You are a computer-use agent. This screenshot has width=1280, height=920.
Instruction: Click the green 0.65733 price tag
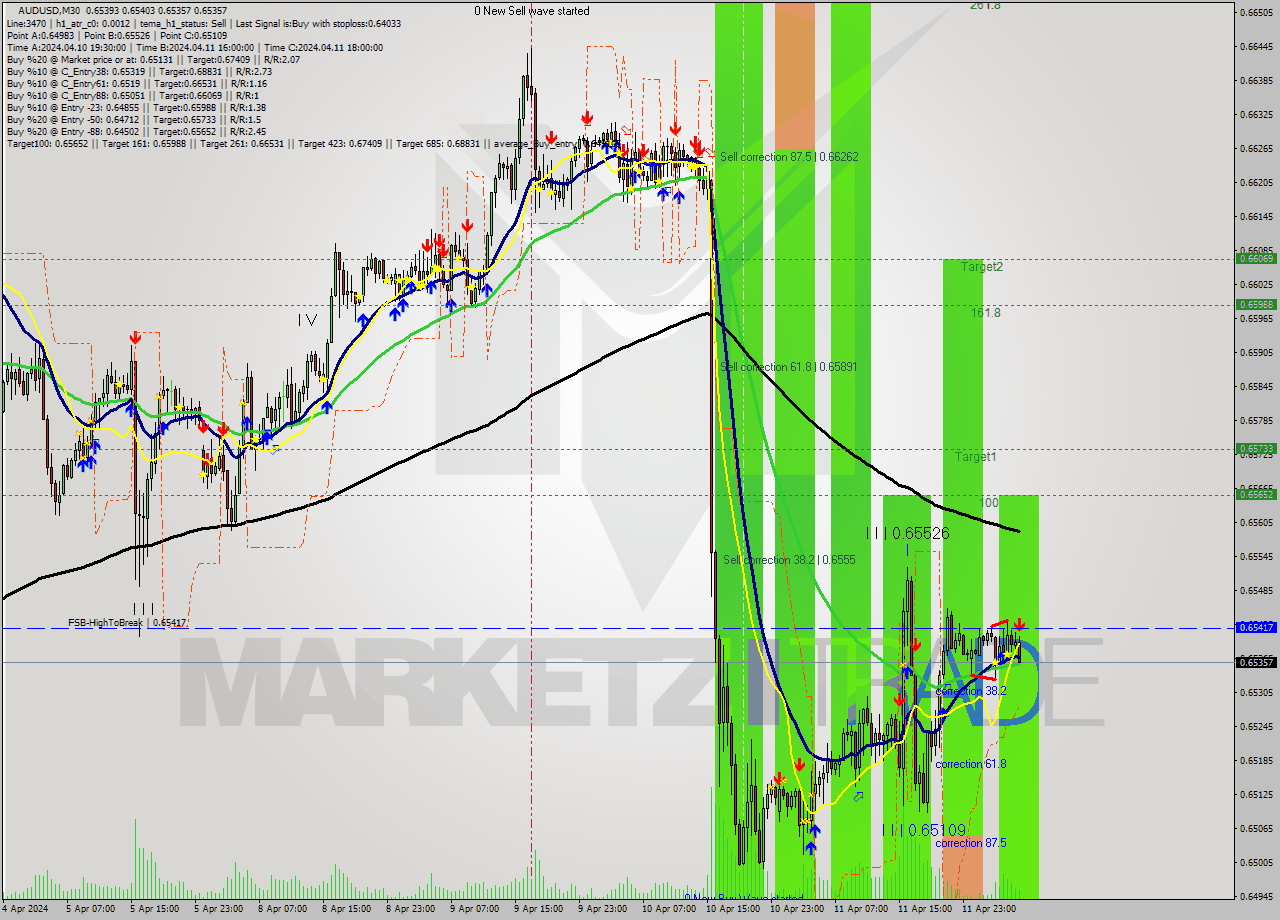pos(1256,449)
